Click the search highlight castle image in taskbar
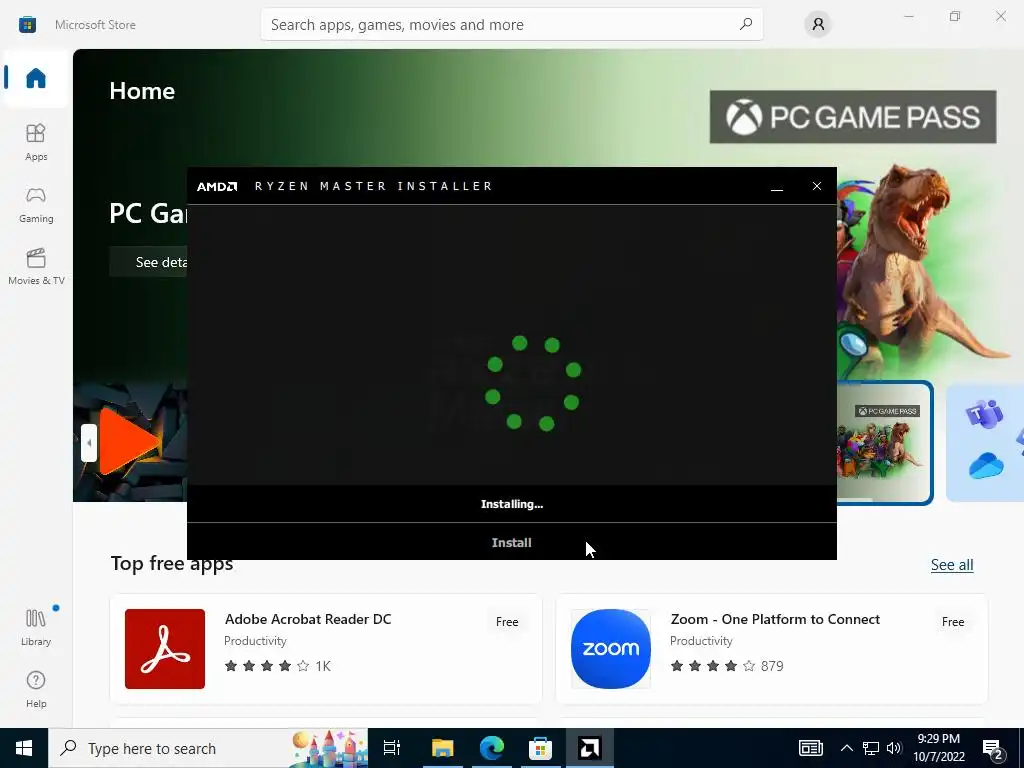Viewport: 1024px width, 768px height. 329,748
